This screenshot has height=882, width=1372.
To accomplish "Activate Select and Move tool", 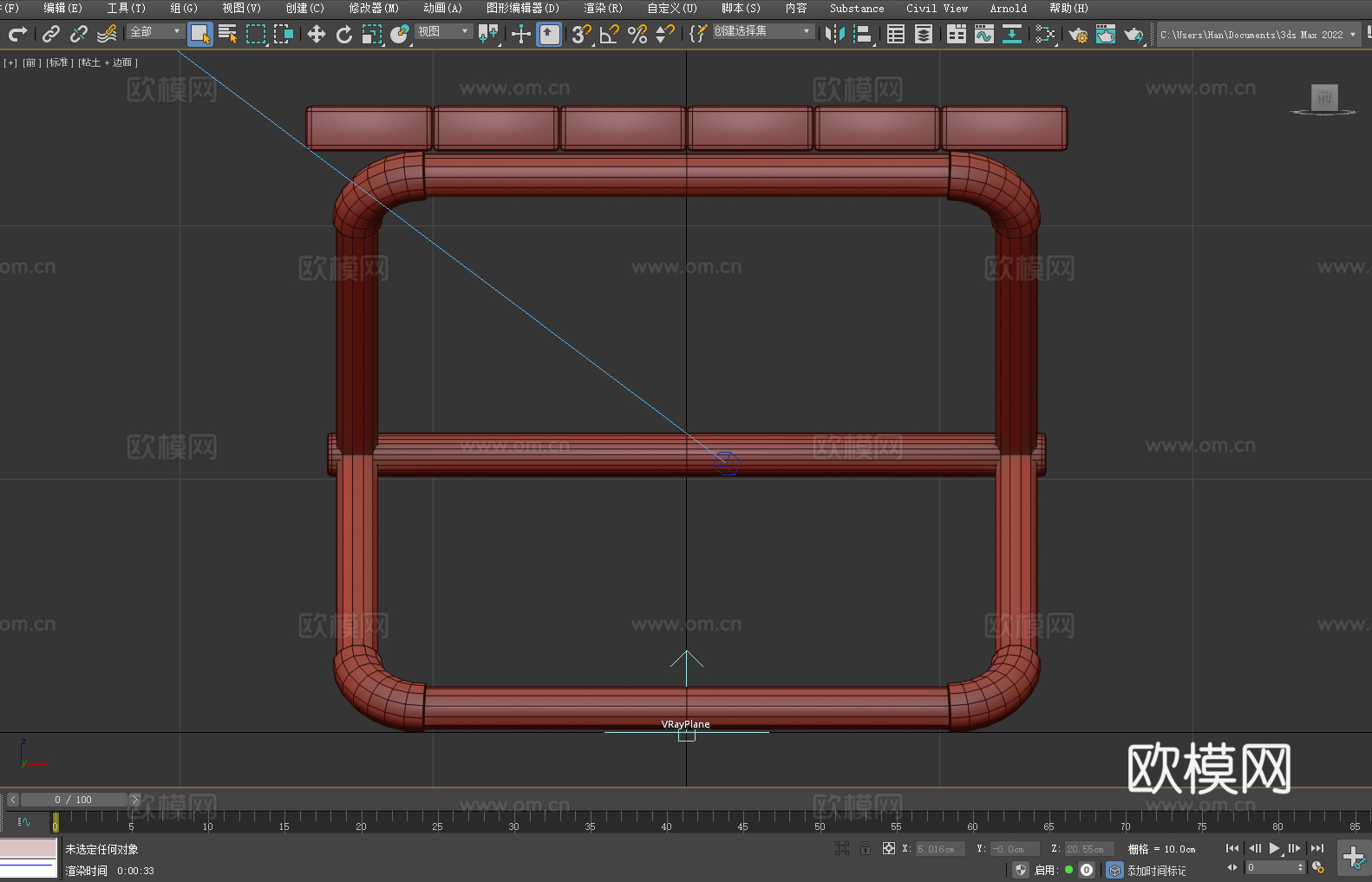I will [317, 34].
